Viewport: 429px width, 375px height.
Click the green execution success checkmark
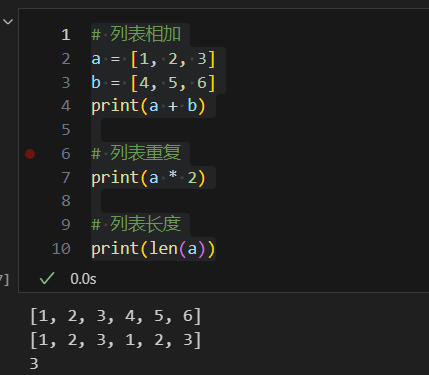[x=47, y=278]
